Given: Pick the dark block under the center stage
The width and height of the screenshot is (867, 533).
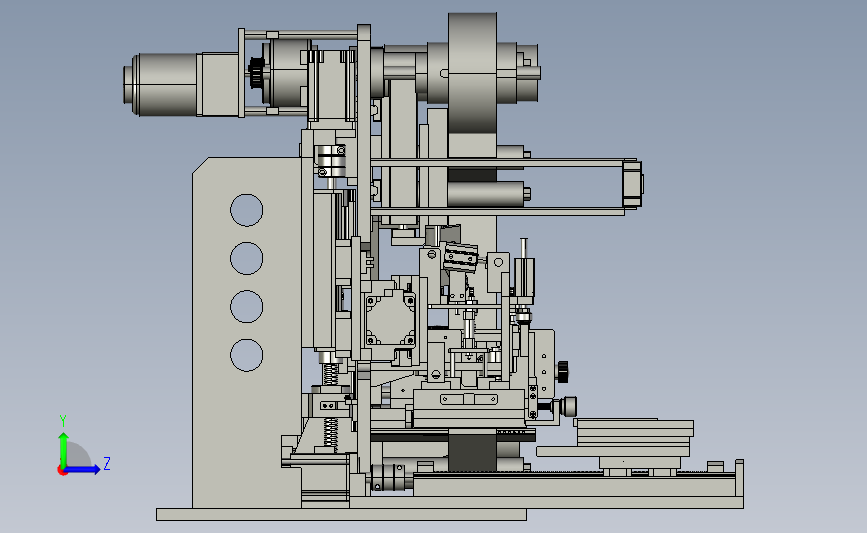Looking at the screenshot, I should pos(472,452).
